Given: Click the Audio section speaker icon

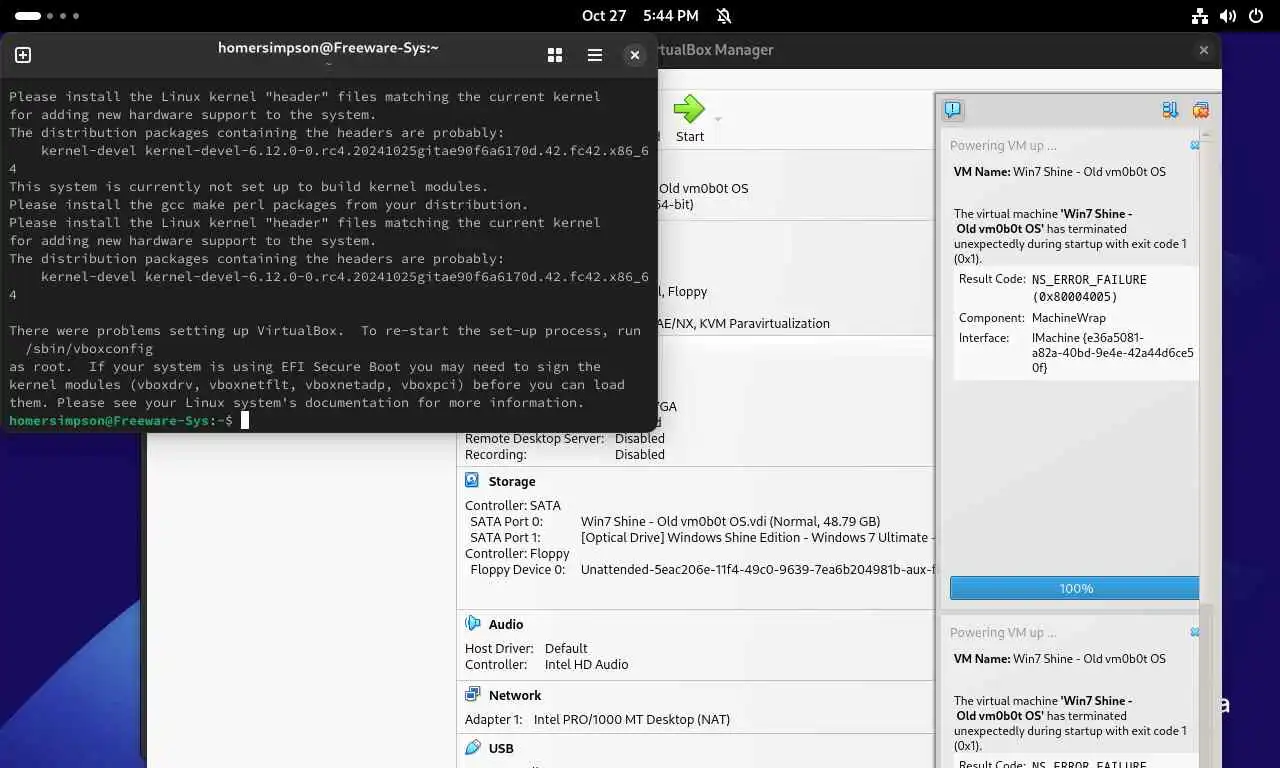Looking at the screenshot, I should [473, 624].
